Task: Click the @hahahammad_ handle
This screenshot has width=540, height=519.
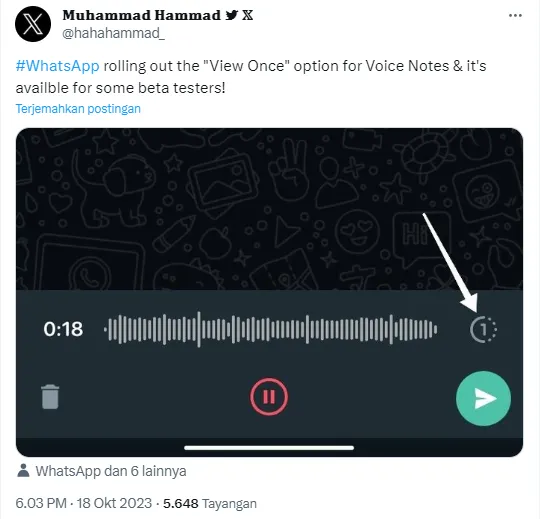Action: pyautogui.click(x=113, y=33)
